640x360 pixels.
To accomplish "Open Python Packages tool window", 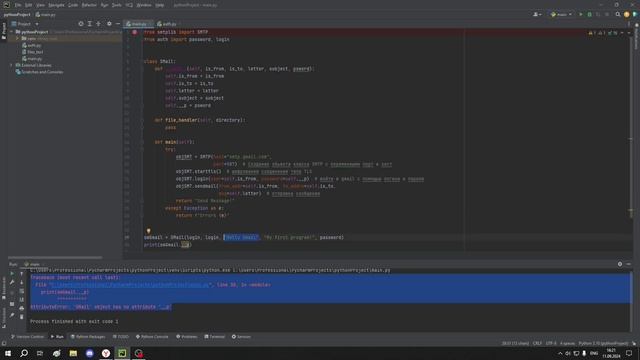I will coord(88,337).
